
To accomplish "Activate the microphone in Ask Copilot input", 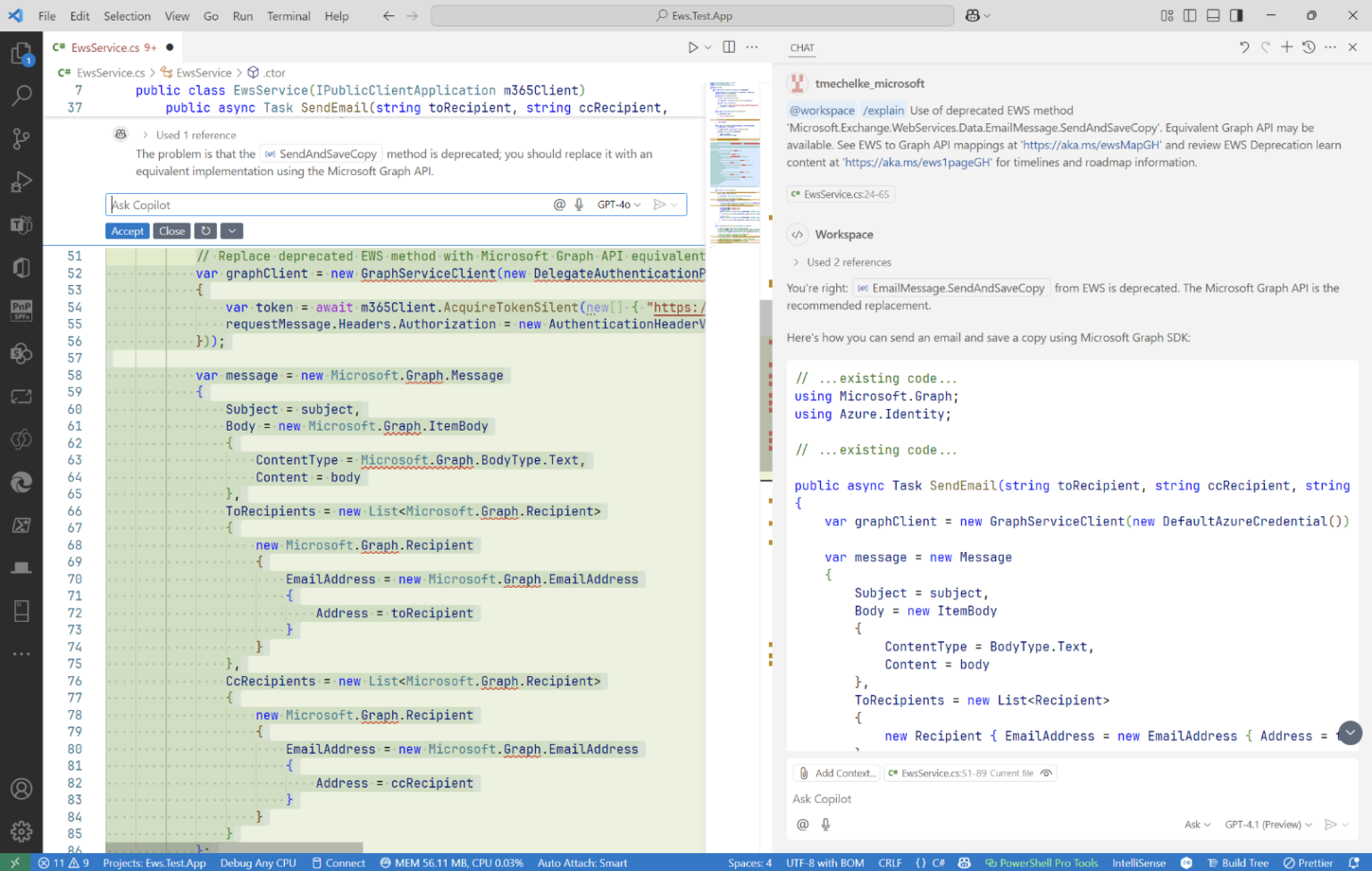I will 579,204.
